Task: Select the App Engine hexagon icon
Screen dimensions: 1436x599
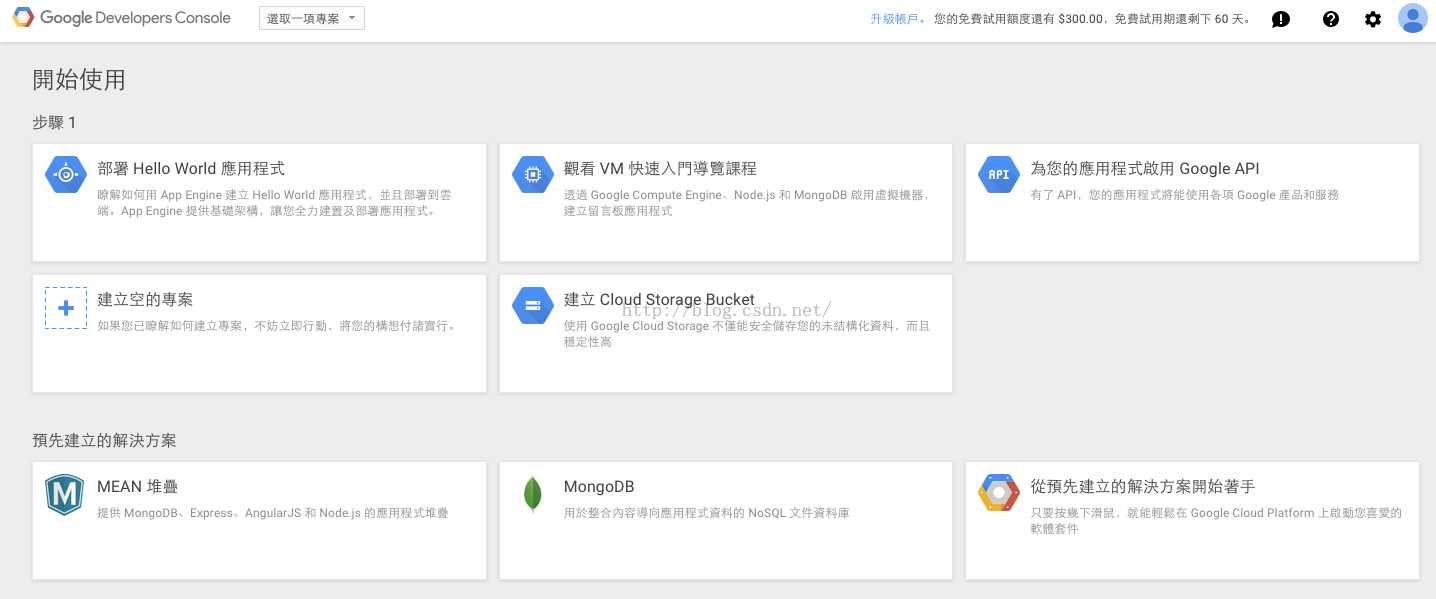Action: click(65, 174)
